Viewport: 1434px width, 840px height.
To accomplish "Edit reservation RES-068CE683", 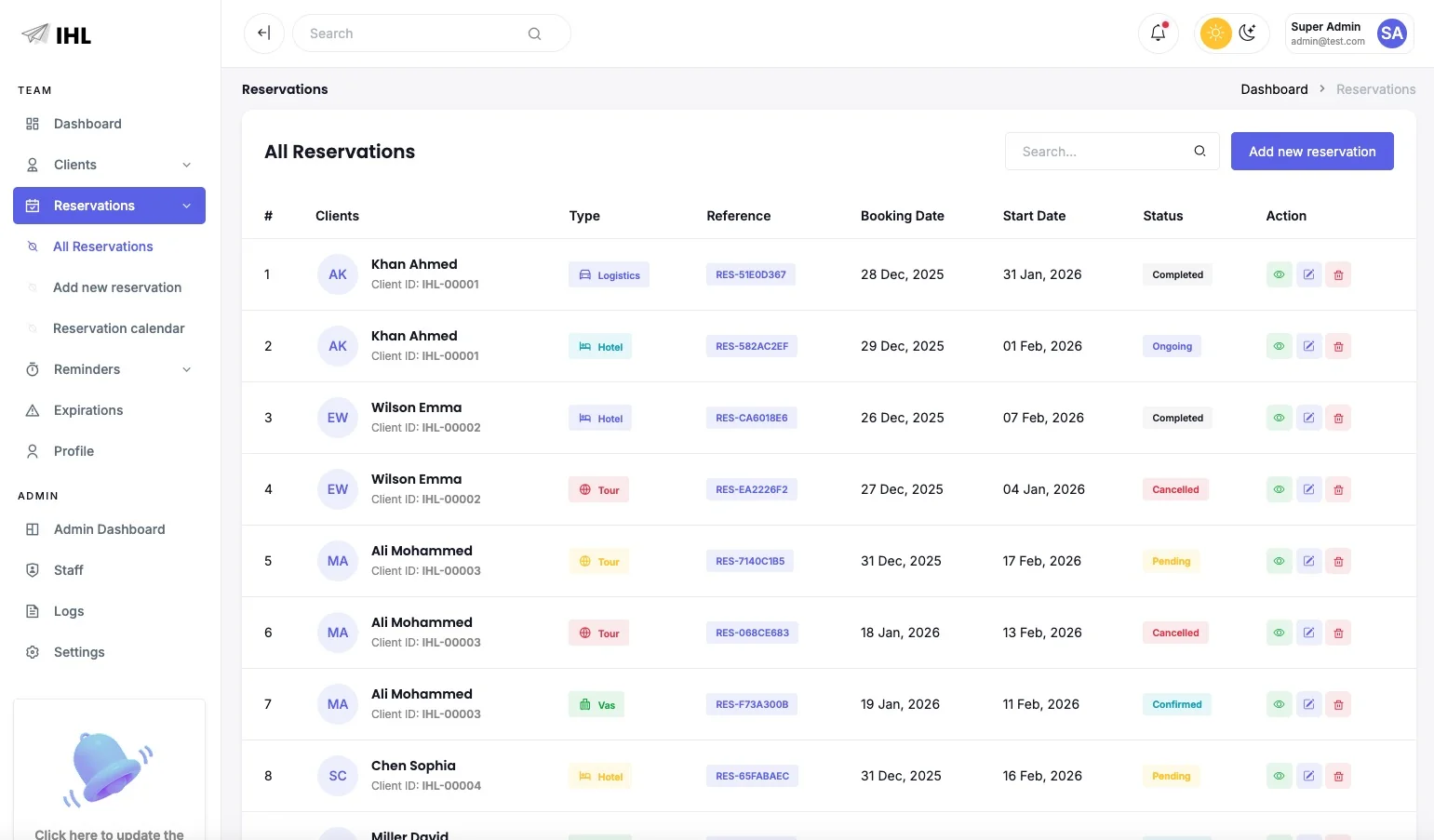I will point(1309,633).
